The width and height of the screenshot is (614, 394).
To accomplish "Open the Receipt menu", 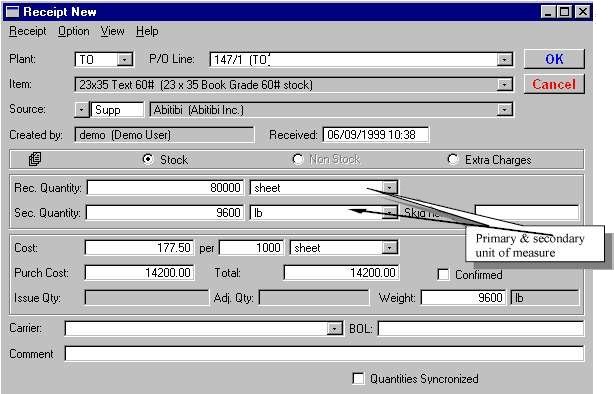I will 27,31.
